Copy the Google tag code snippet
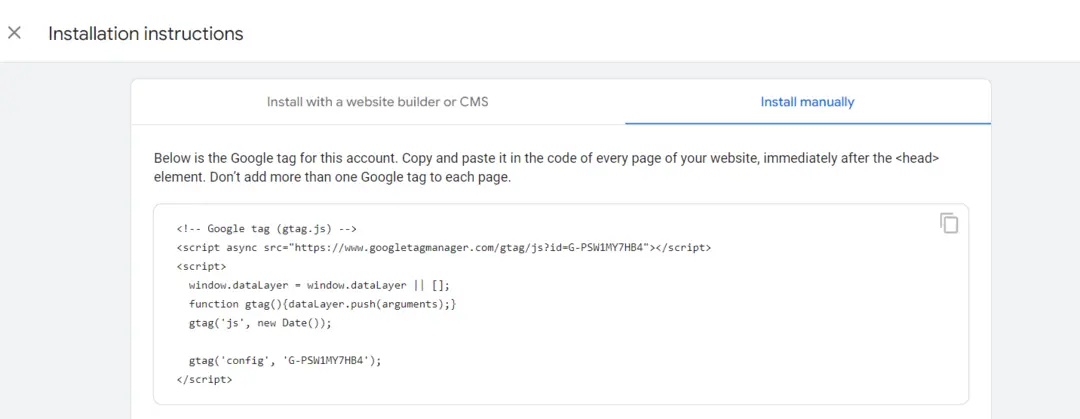 tap(949, 223)
